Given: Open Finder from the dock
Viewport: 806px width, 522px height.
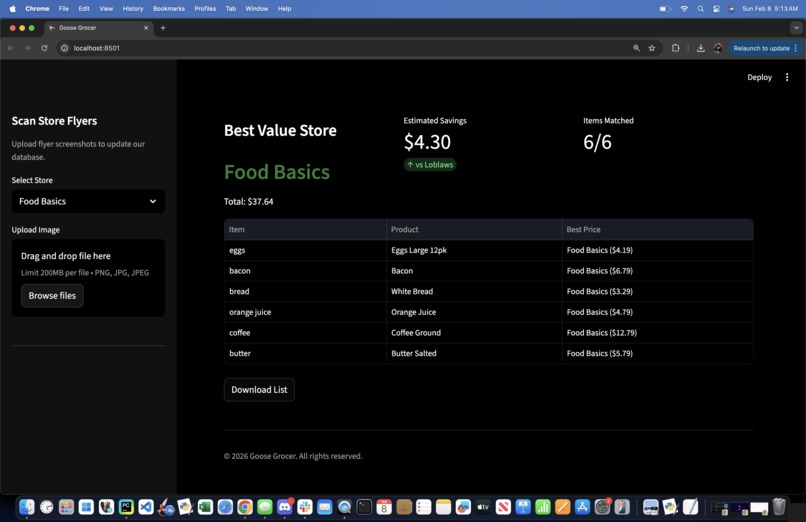Looking at the screenshot, I should (x=27, y=507).
